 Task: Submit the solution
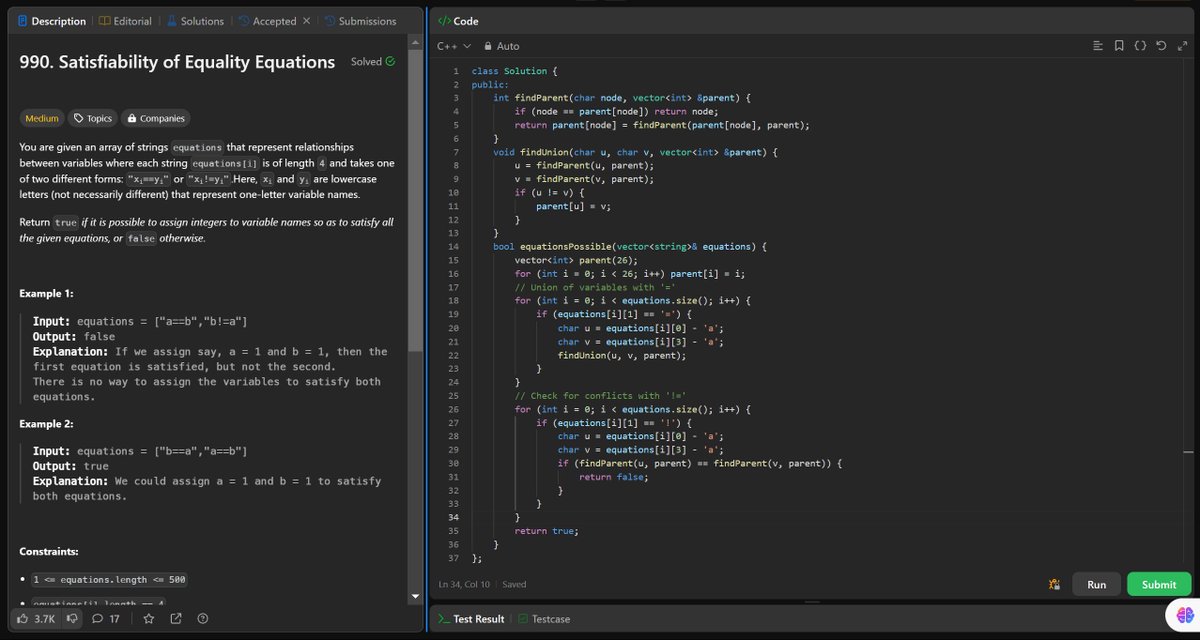(1159, 584)
